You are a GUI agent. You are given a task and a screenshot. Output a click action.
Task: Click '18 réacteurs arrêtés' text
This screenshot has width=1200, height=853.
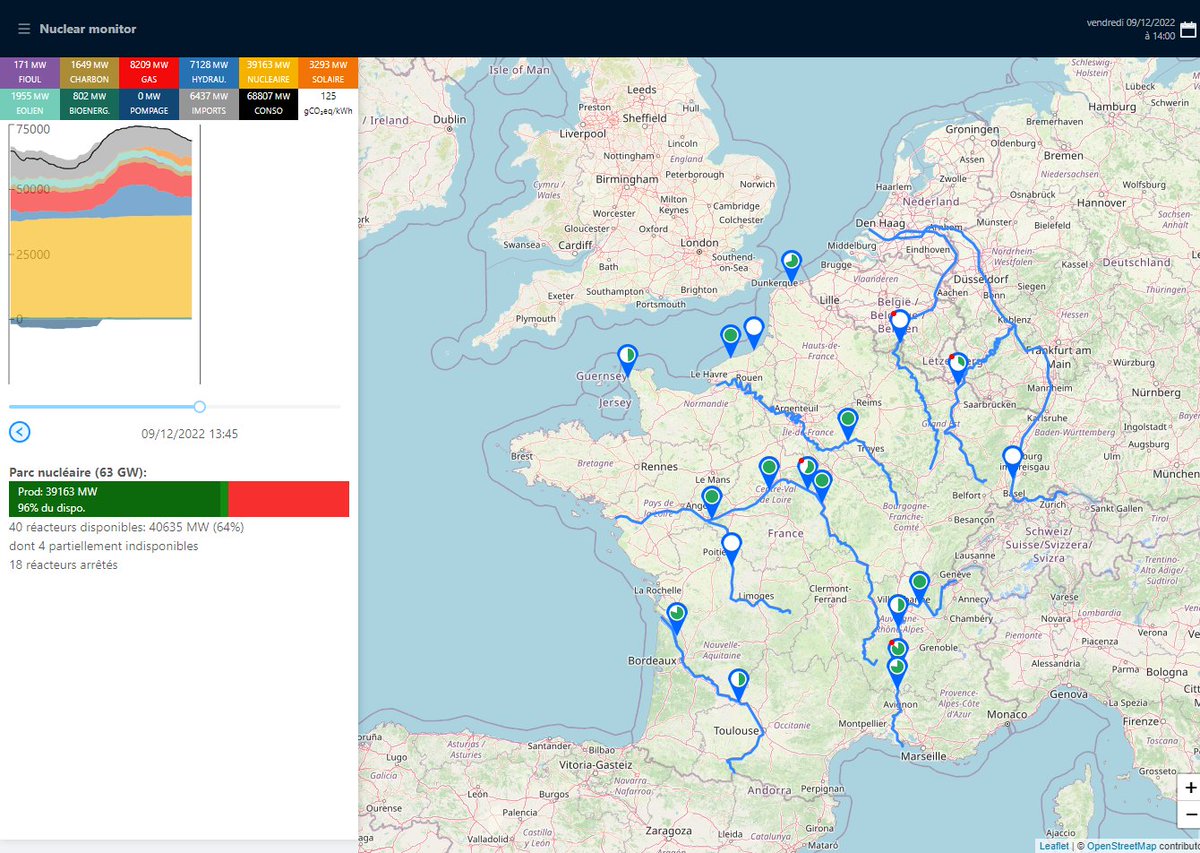63,565
